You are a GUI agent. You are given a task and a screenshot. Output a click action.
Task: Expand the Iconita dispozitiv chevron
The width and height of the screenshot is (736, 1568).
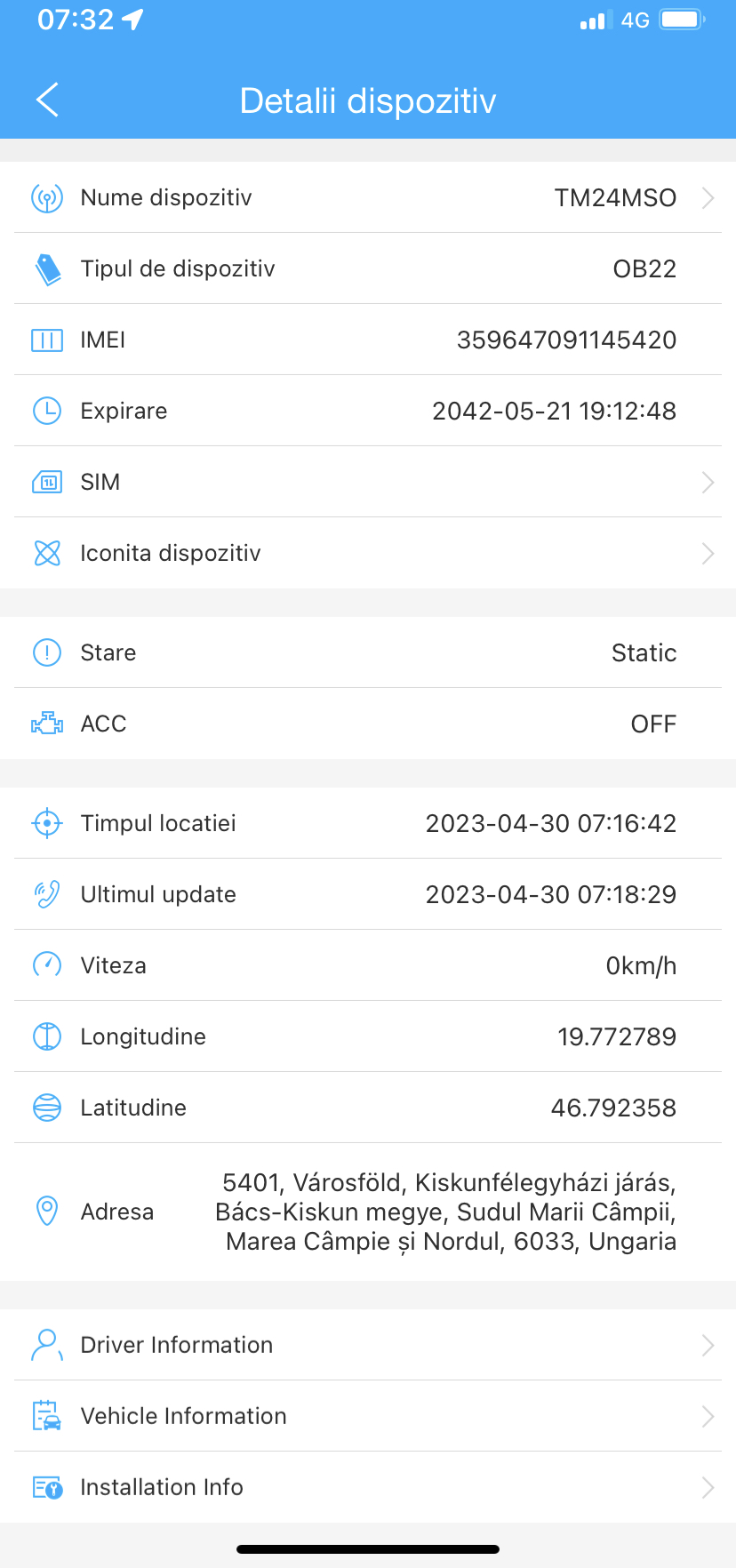click(708, 553)
